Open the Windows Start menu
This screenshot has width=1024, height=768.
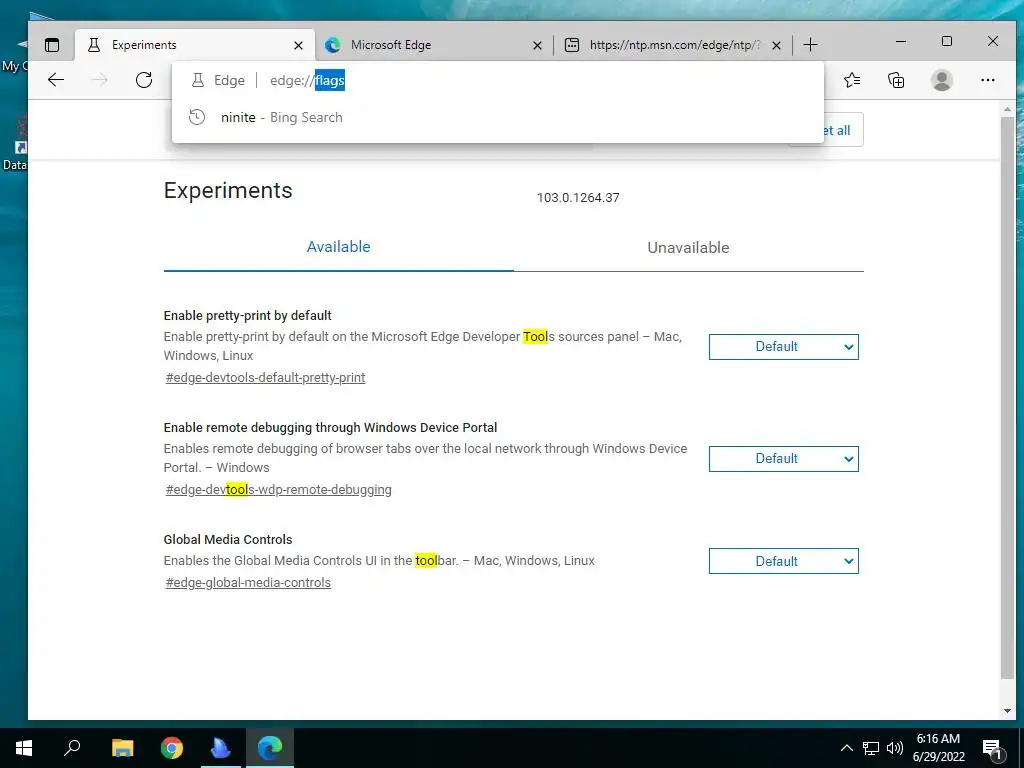click(x=24, y=748)
